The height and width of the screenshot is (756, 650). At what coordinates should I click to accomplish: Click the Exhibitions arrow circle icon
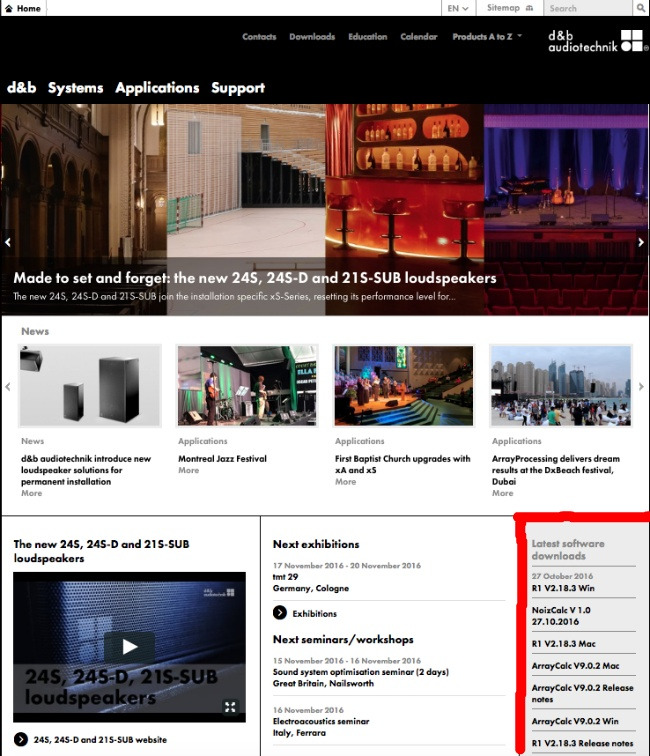click(x=280, y=613)
